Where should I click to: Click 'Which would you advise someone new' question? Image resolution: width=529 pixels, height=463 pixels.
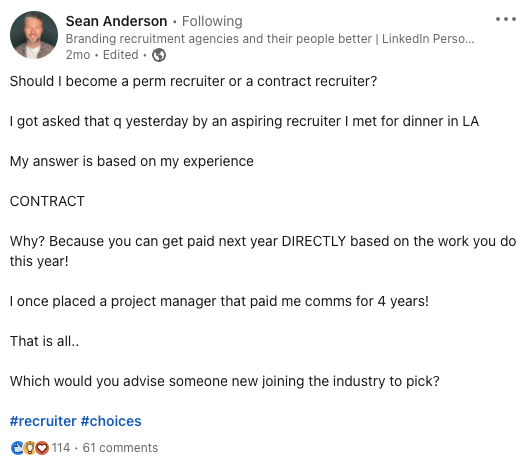(x=225, y=381)
